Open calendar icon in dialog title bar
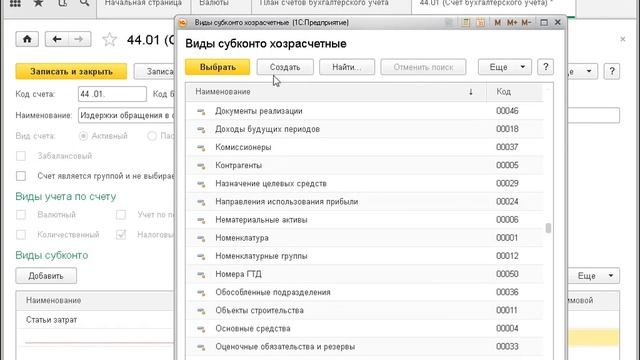The height and width of the screenshot is (360, 640). (x=480, y=22)
